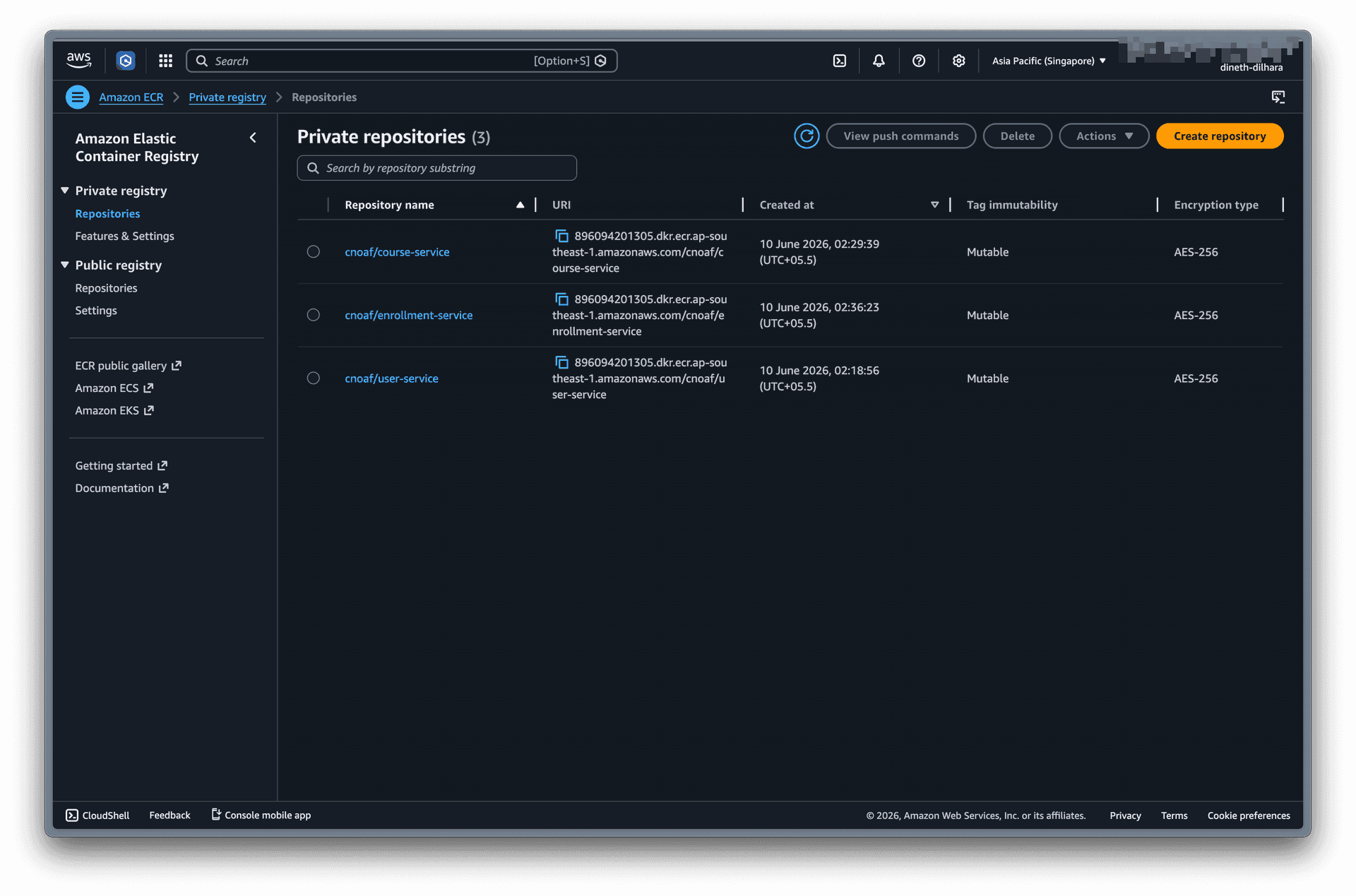Screen dimensions: 1356x896
Task: Open the Privacy footer link
Action: 1125,816
